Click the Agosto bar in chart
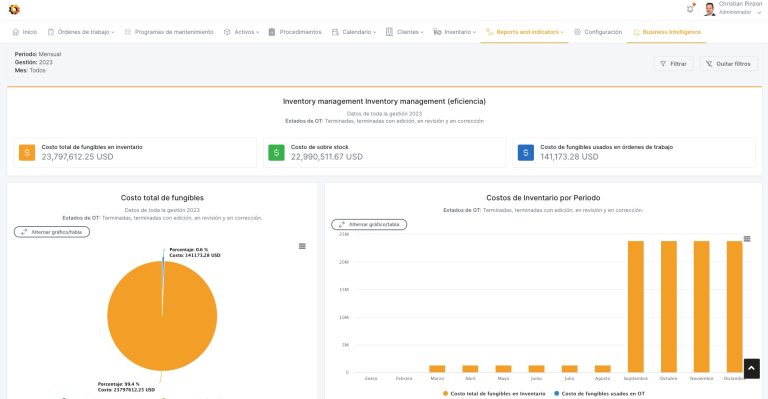Screen dimensions: 768x399 602,369
